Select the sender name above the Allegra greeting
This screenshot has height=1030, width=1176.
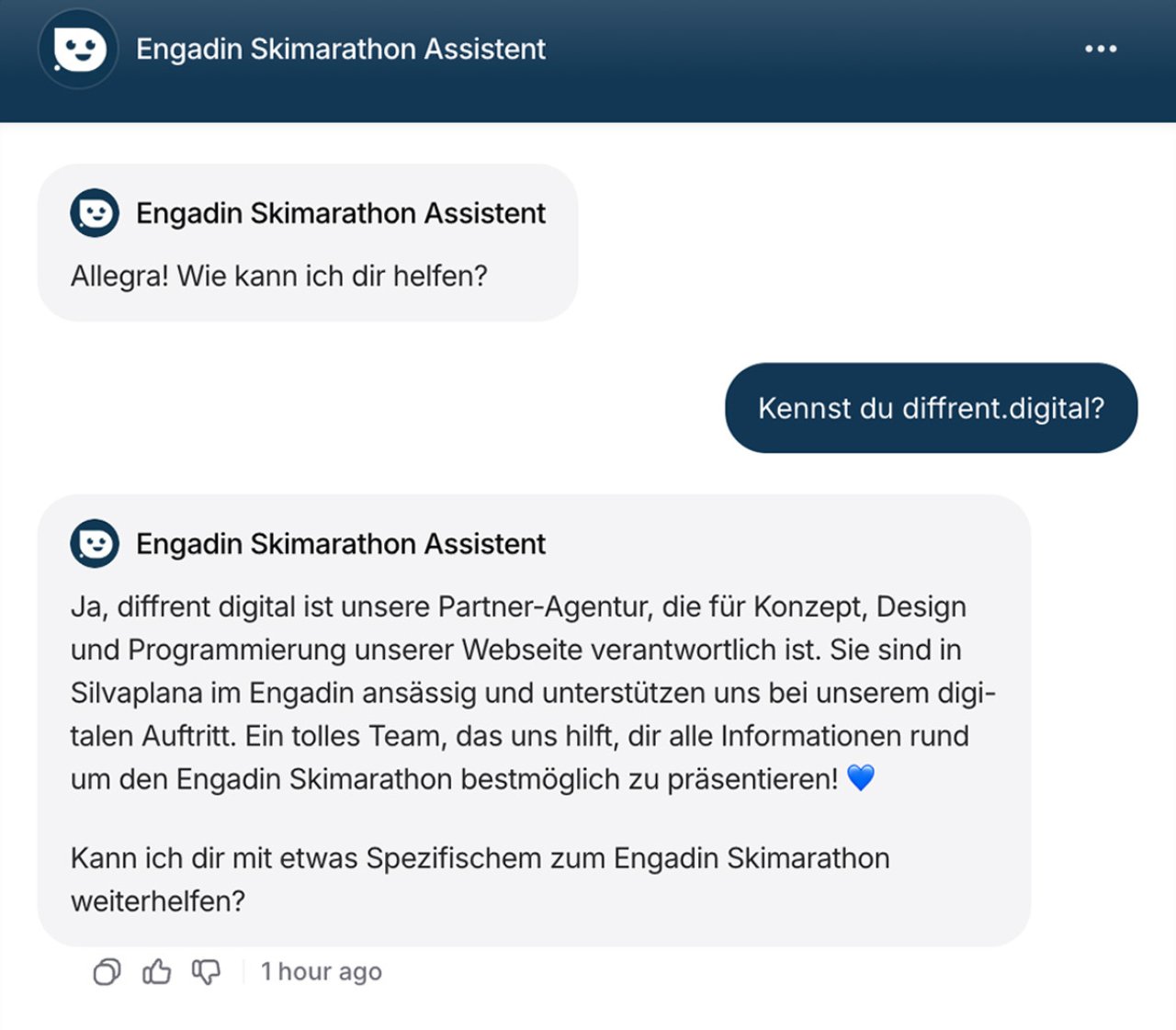point(340,213)
